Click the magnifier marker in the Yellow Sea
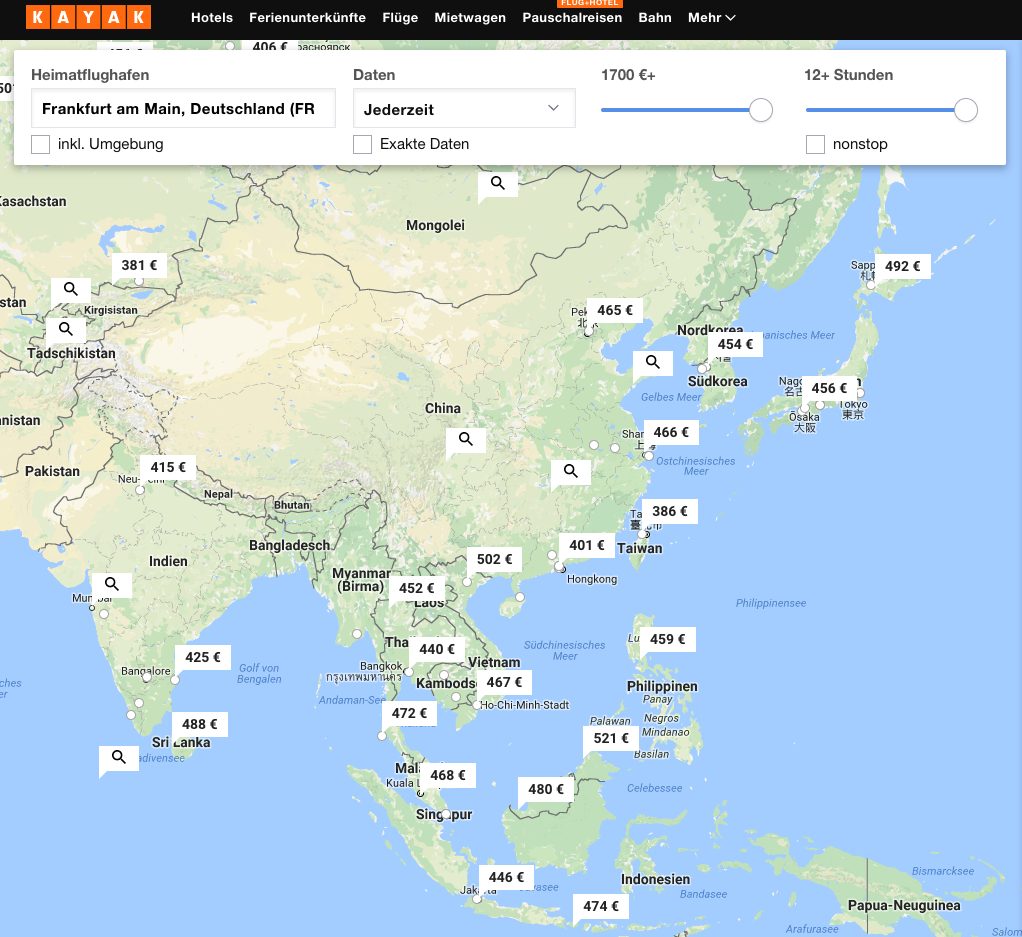 click(653, 362)
